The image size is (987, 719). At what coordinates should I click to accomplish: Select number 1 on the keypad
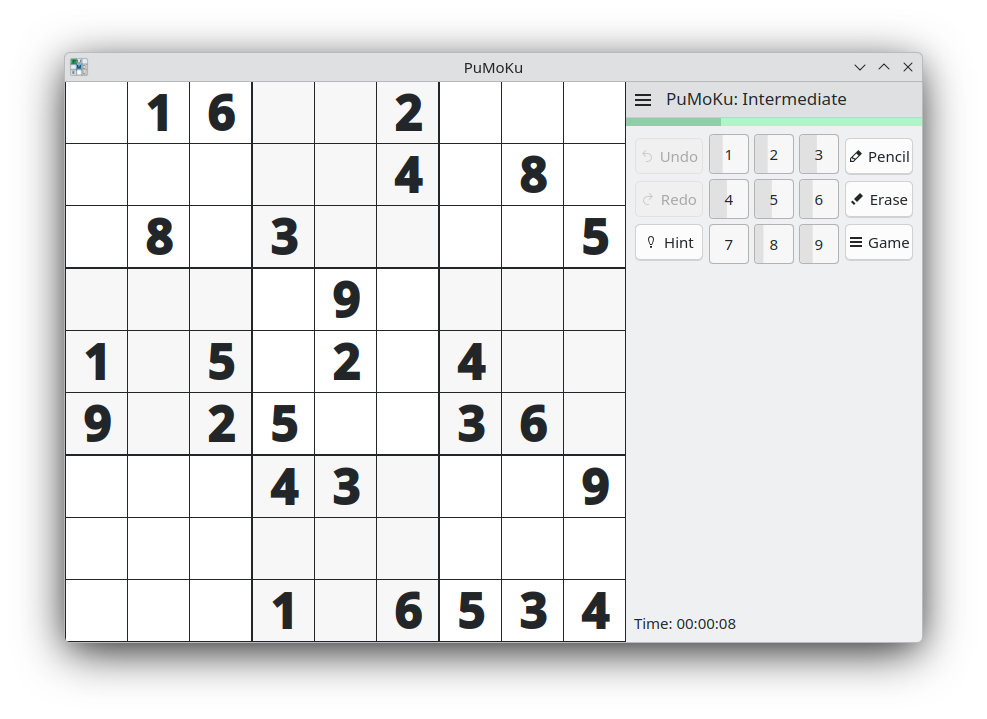click(x=728, y=155)
